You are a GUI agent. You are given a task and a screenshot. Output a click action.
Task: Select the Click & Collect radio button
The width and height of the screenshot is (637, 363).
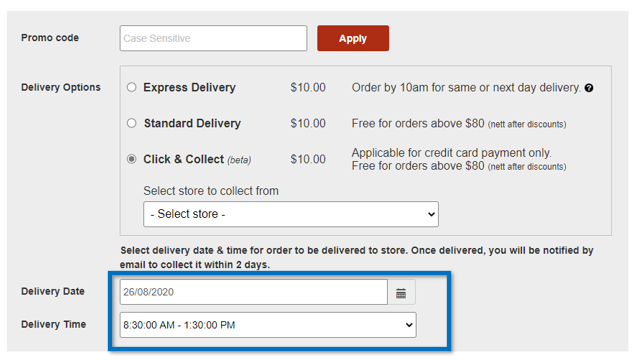(x=132, y=159)
